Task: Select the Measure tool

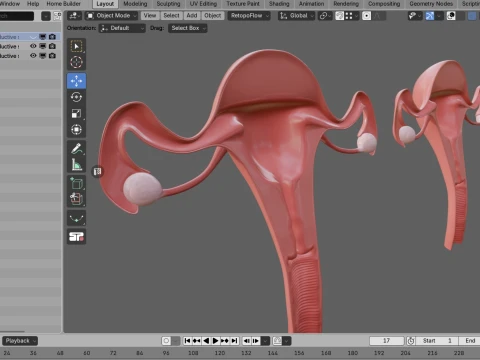Action: 76,165
